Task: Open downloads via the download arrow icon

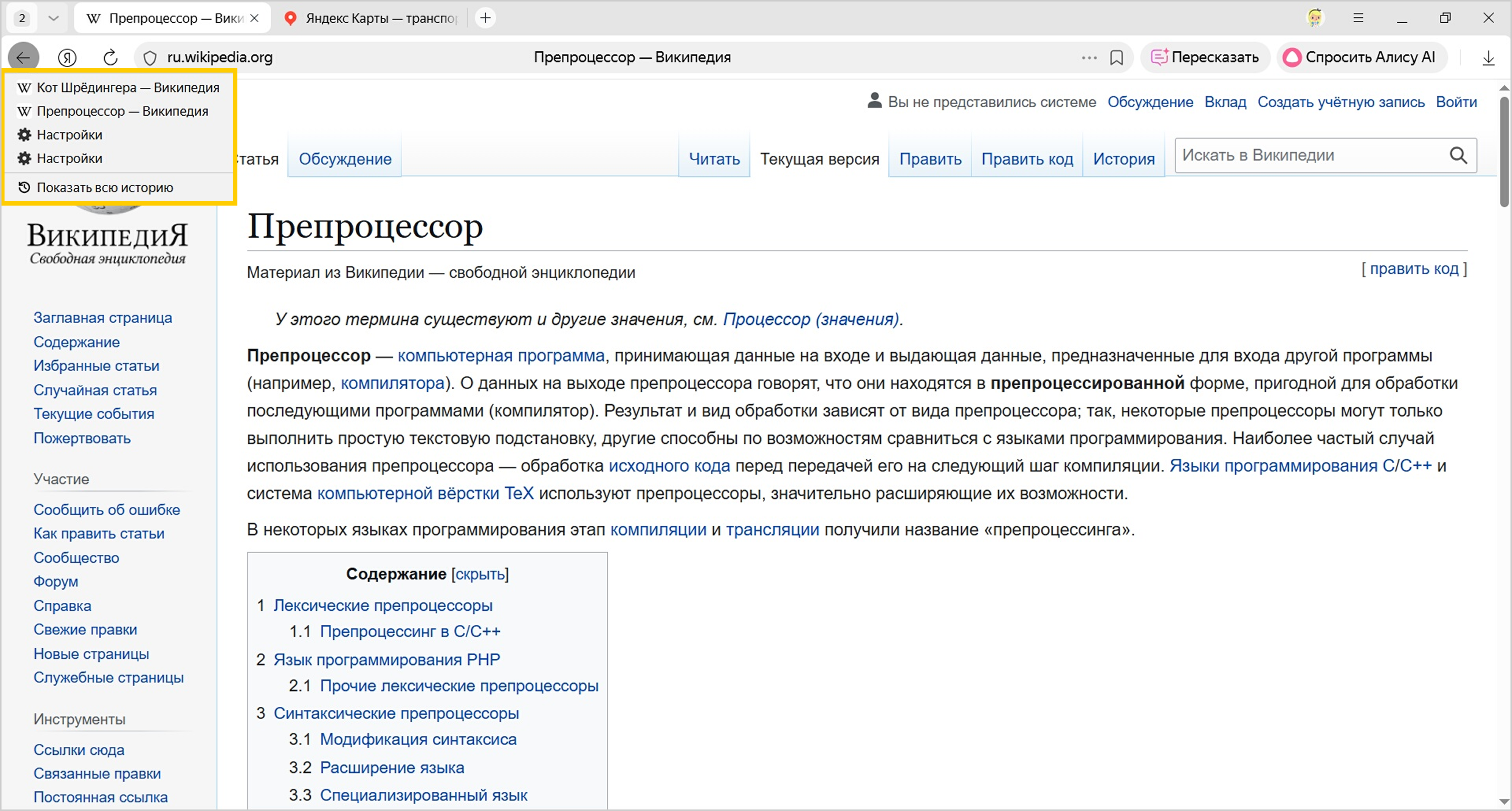Action: tap(1489, 57)
